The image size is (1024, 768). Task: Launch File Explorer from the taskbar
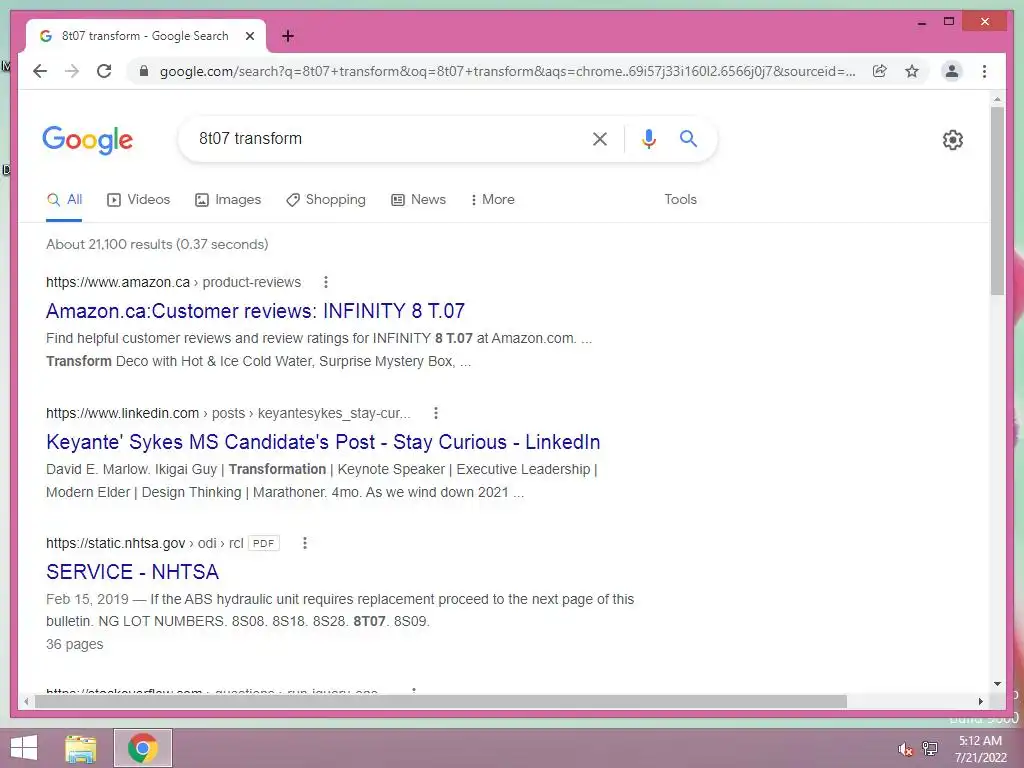(81, 748)
